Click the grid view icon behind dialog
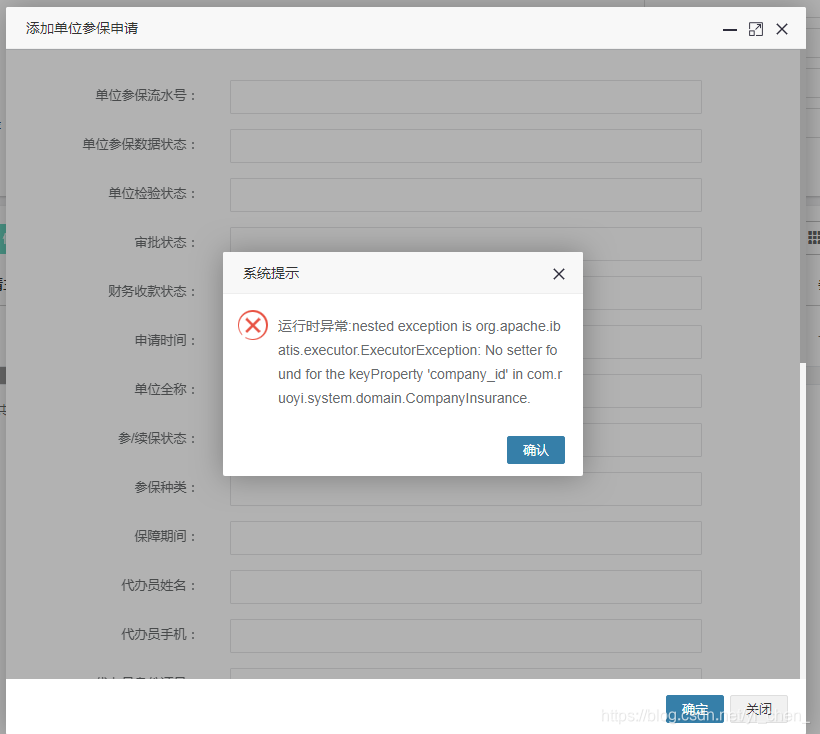The width and height of the screenshot is (820, 734). coord(814,238)
